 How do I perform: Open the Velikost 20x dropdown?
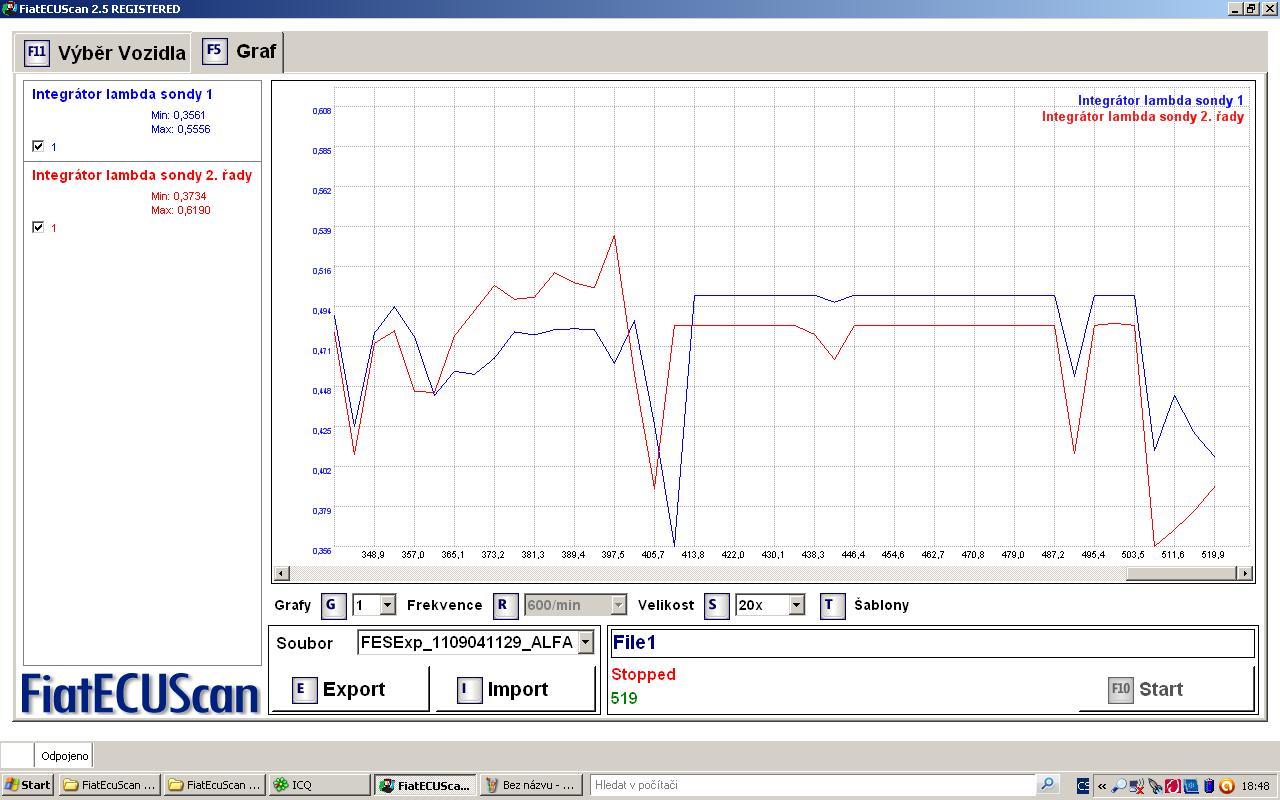796,605
